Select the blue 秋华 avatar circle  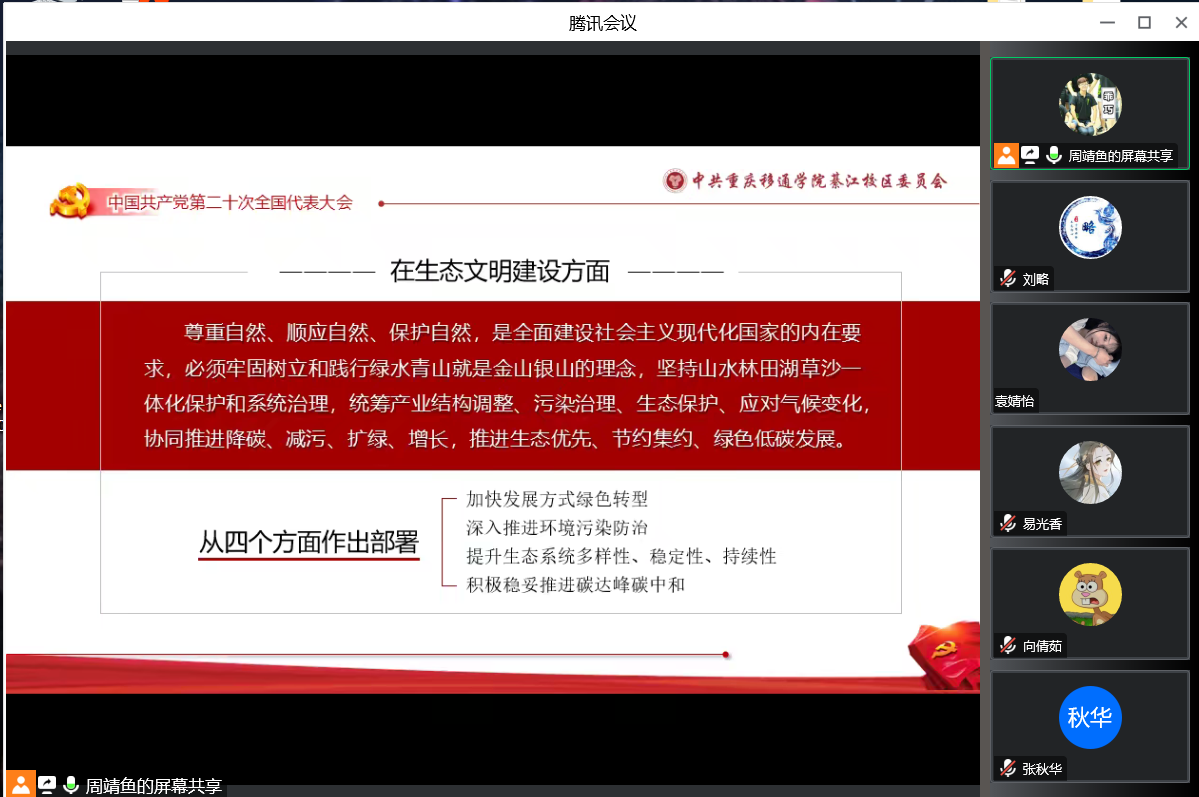pyautogui.click(x=1090, y=717)
